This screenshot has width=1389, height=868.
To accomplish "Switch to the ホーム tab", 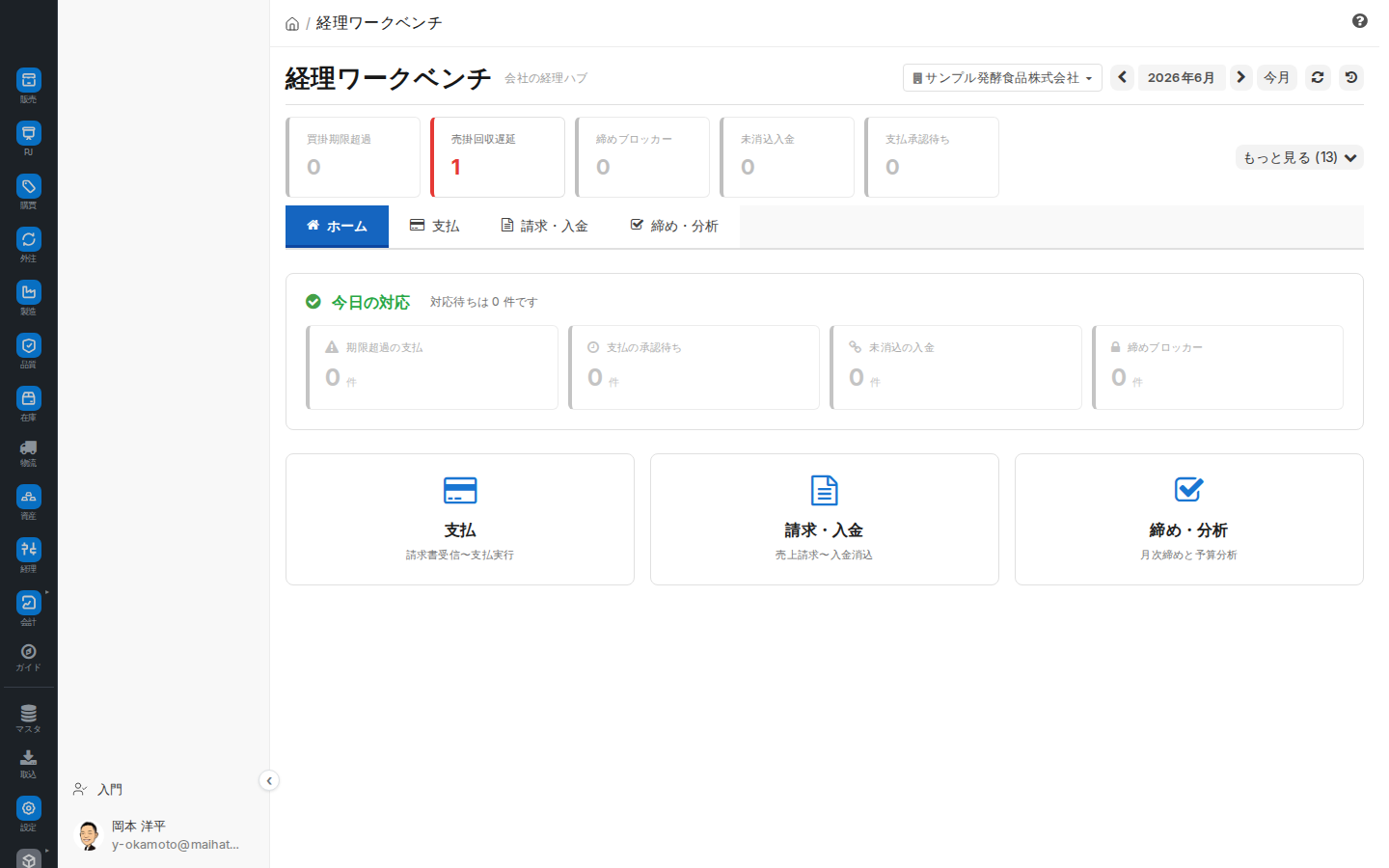I will click(x=337, y=227).
